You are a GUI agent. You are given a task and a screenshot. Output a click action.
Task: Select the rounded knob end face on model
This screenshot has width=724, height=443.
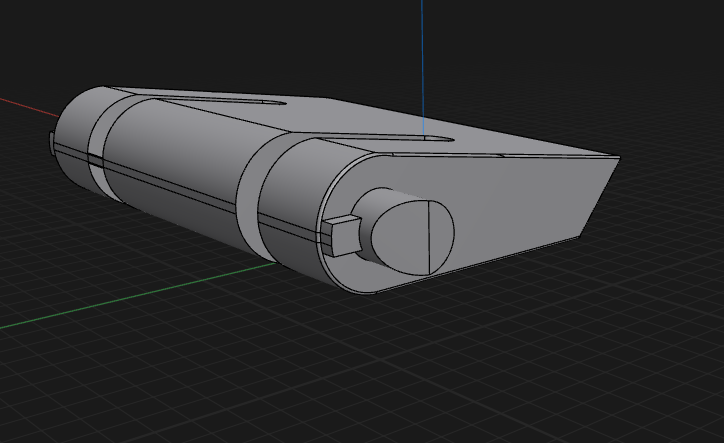click(413, 237)
